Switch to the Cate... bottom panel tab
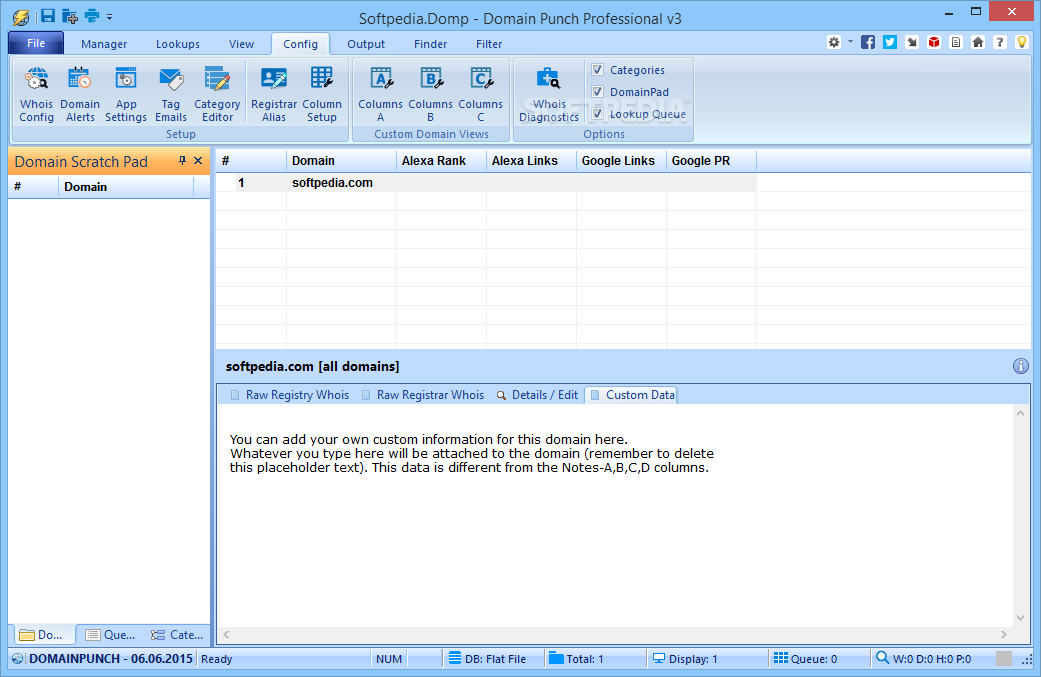 point(177,635)
